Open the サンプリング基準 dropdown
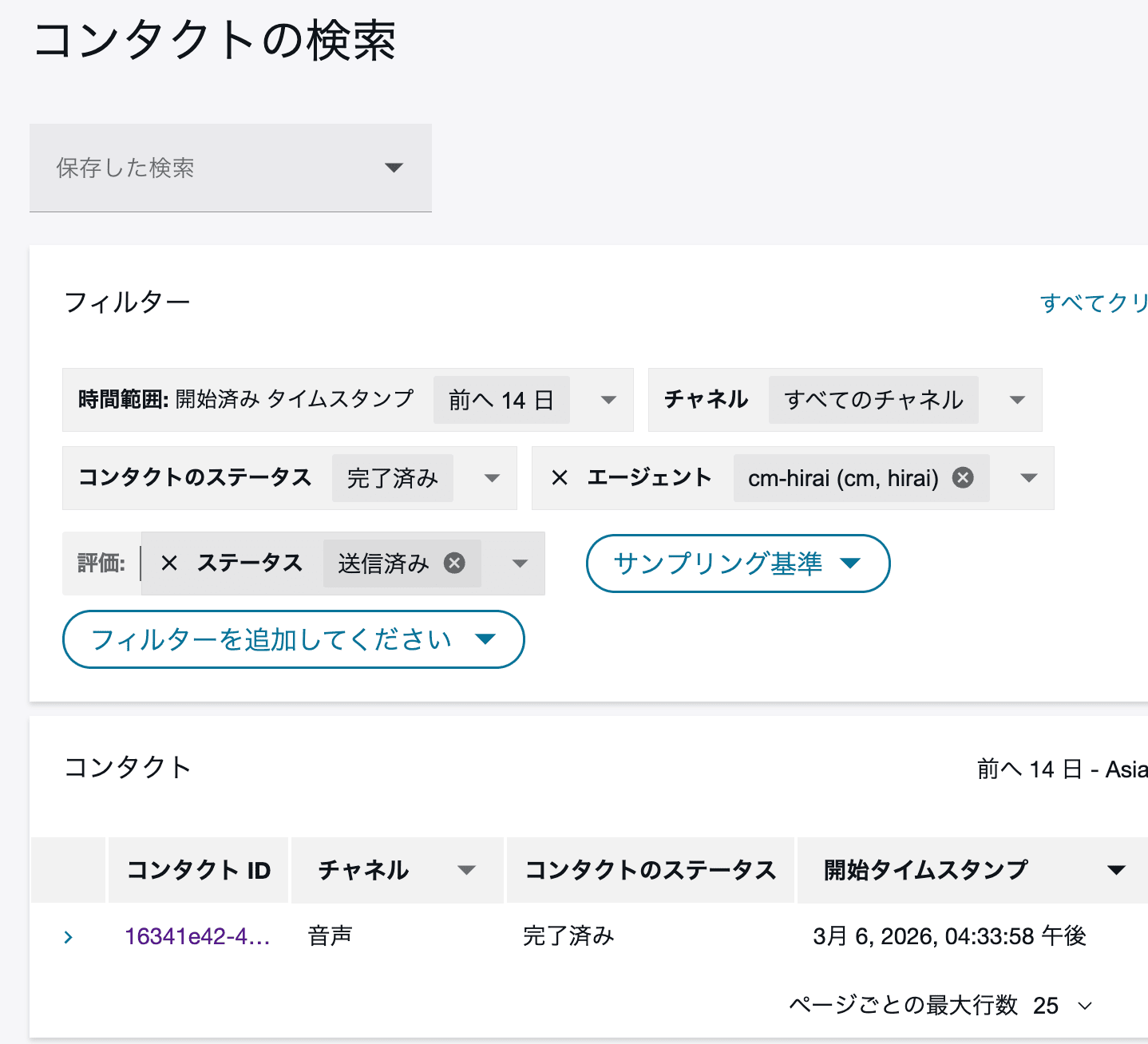The width and height of the screenshot is (1148, 1044). [x=737, y=564]
